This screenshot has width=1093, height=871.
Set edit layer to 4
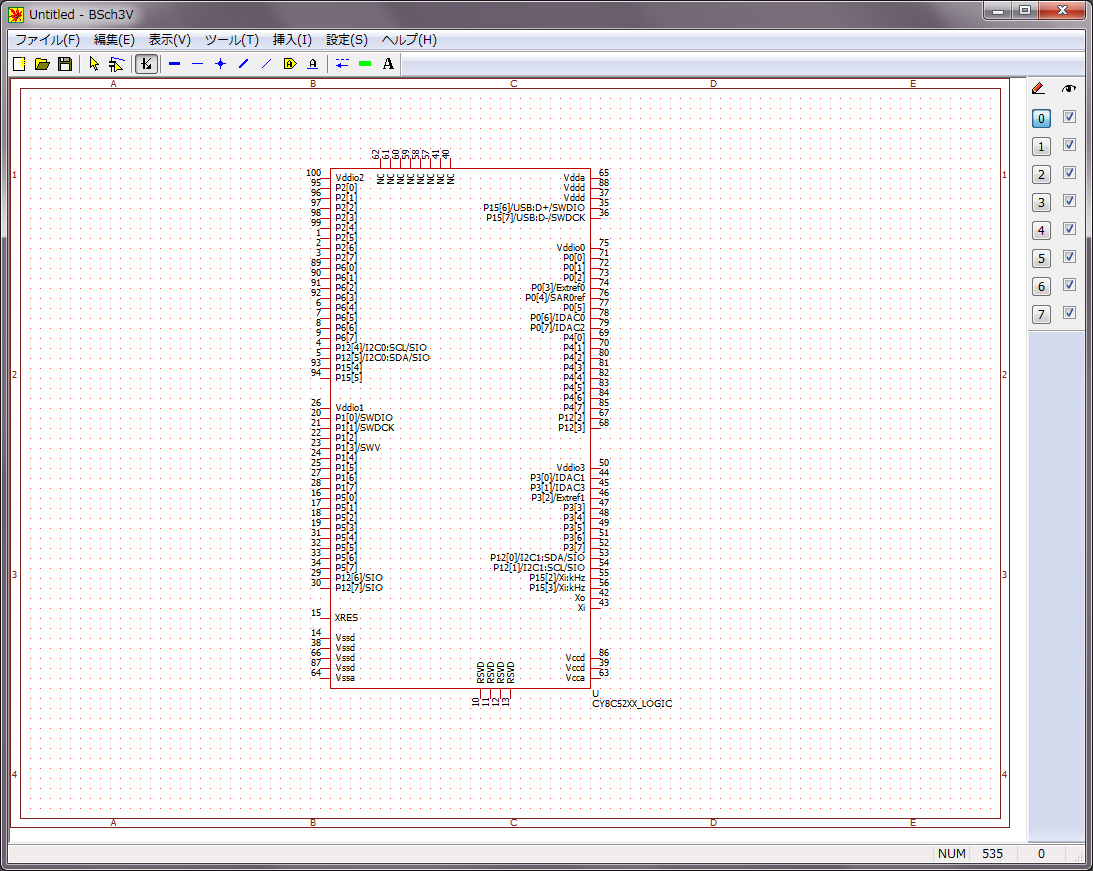tap(1041, 230)
